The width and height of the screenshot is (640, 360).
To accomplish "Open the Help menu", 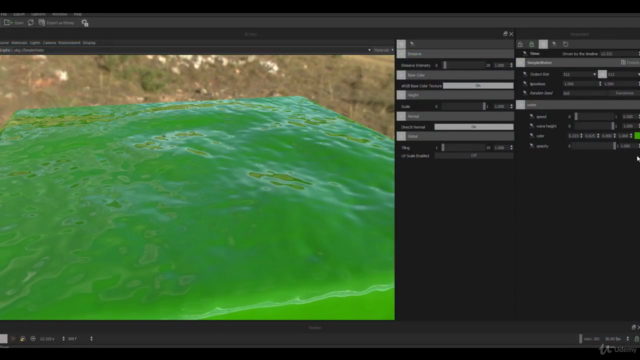I will point(78,14).
